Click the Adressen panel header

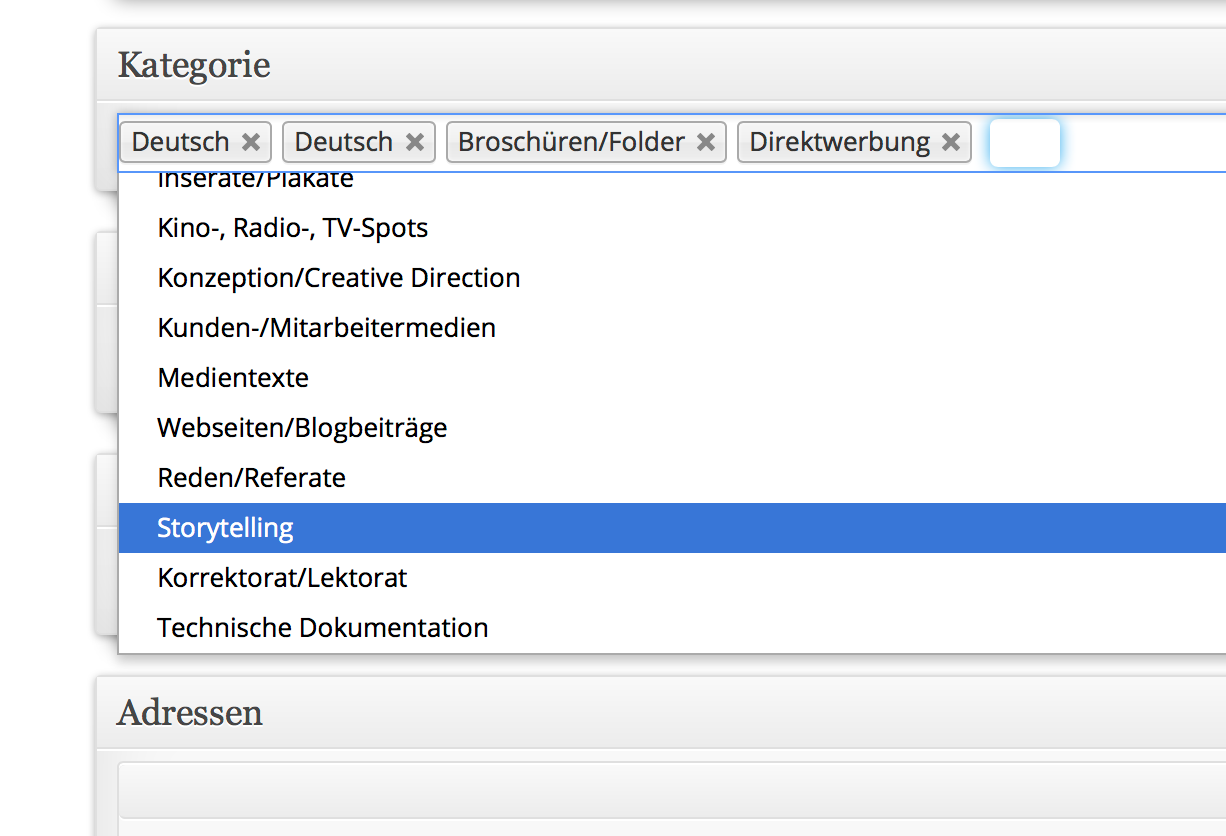point(661,713)
